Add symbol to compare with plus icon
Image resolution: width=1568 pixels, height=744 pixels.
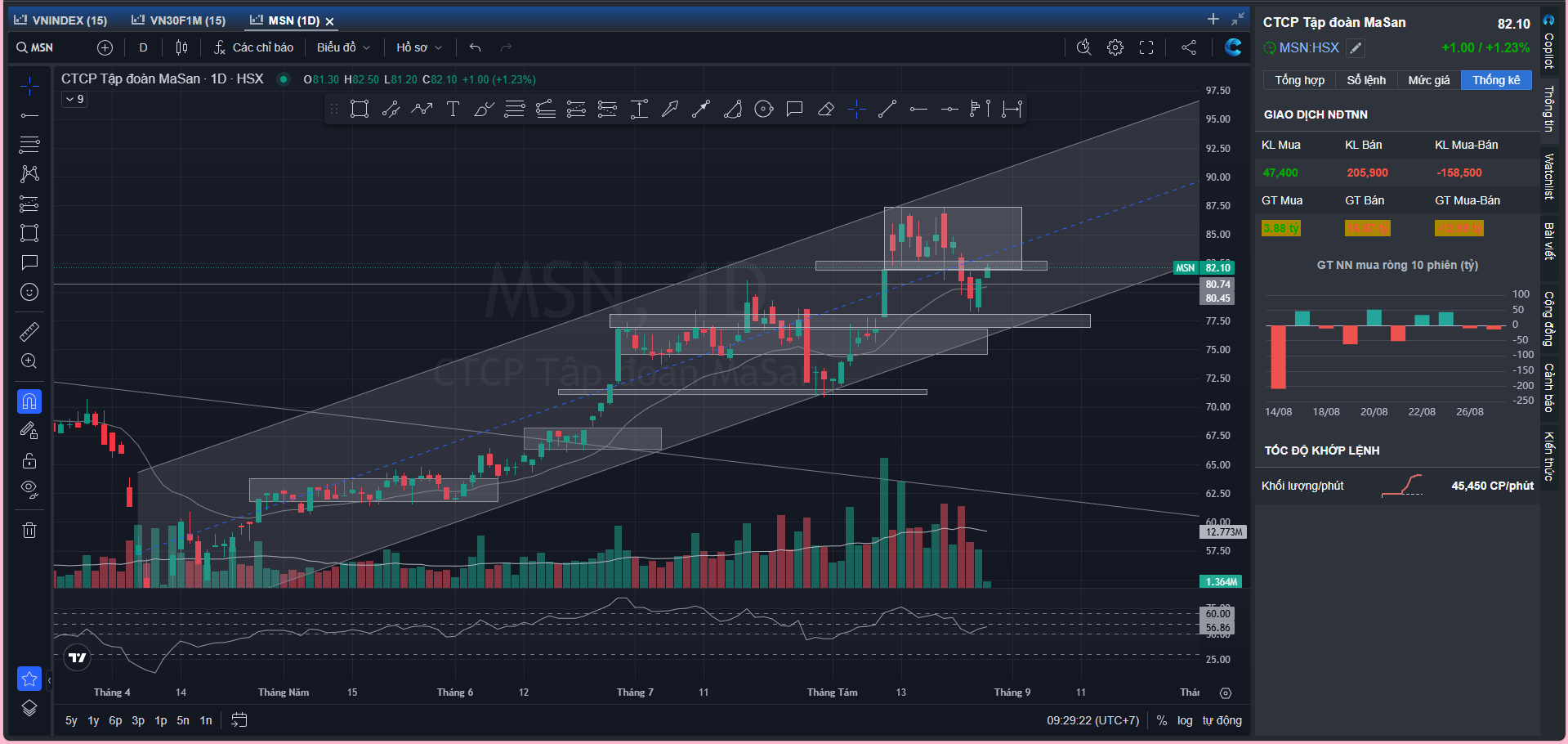(x=105, y=47)
